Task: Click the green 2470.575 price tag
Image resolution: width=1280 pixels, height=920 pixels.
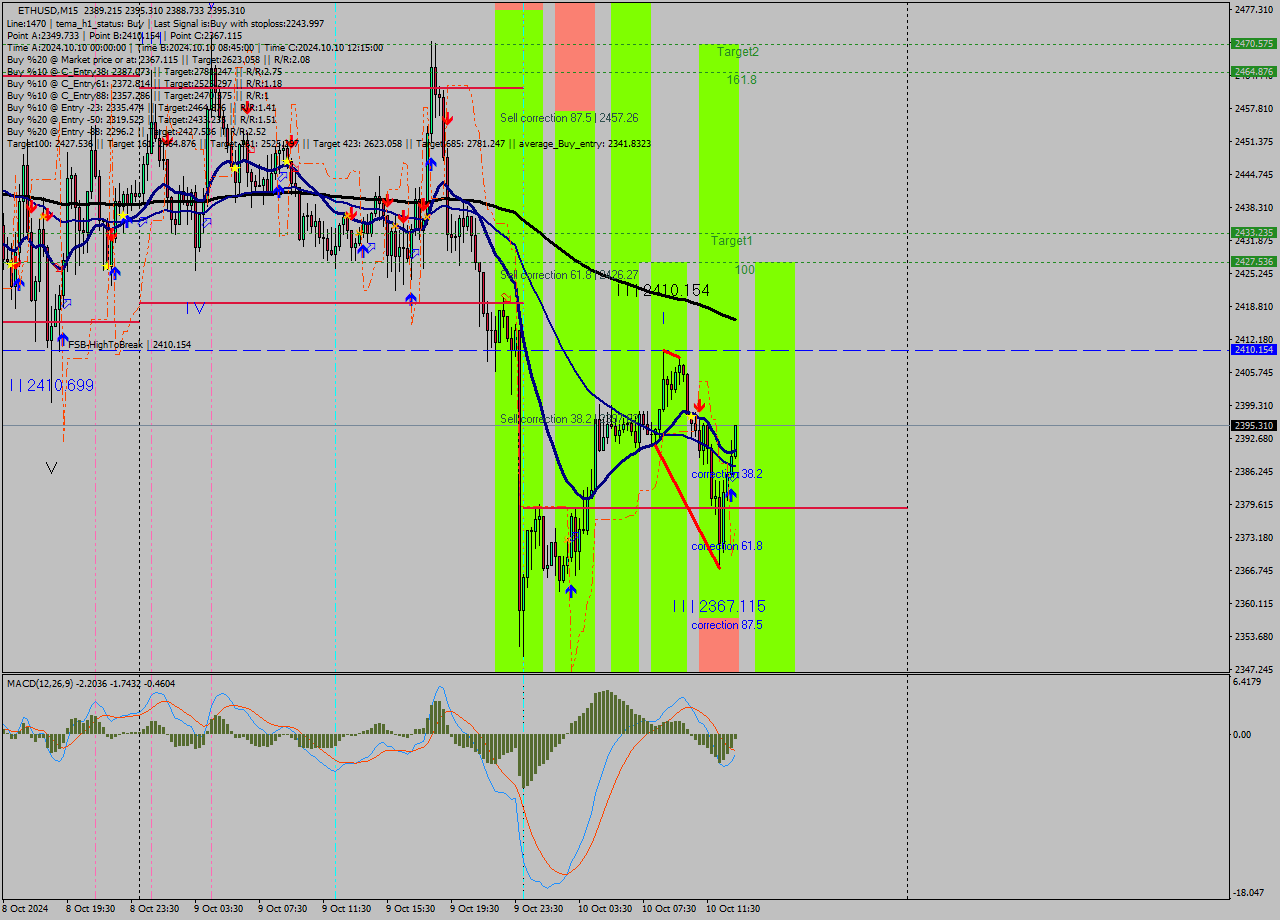Action: [1254, 44]
